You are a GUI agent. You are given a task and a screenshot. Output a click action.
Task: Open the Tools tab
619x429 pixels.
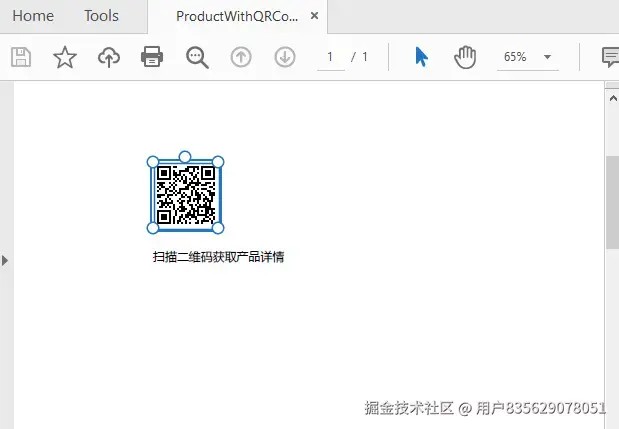click(101, 16)
